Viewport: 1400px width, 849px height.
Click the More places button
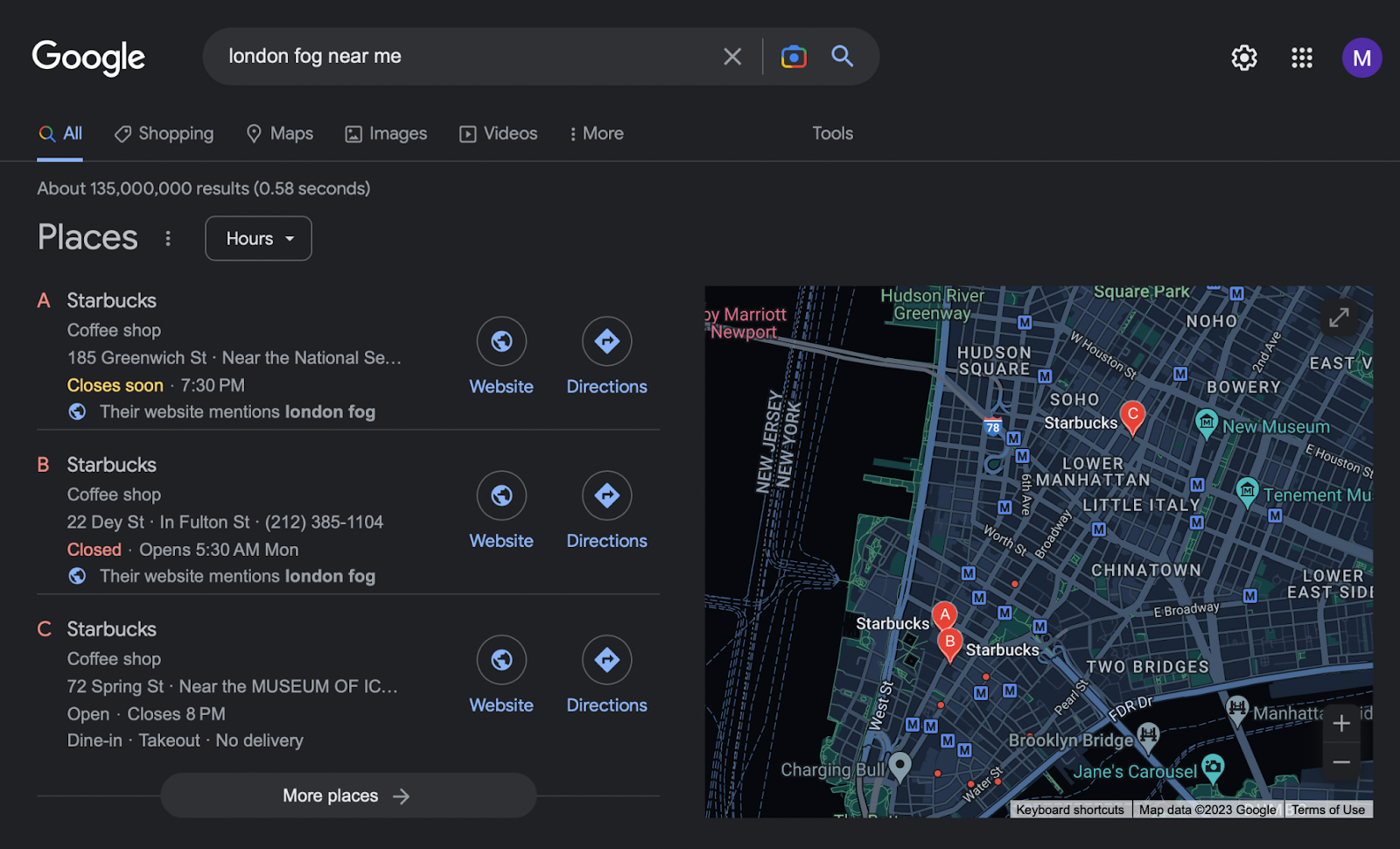click(347, 796)
